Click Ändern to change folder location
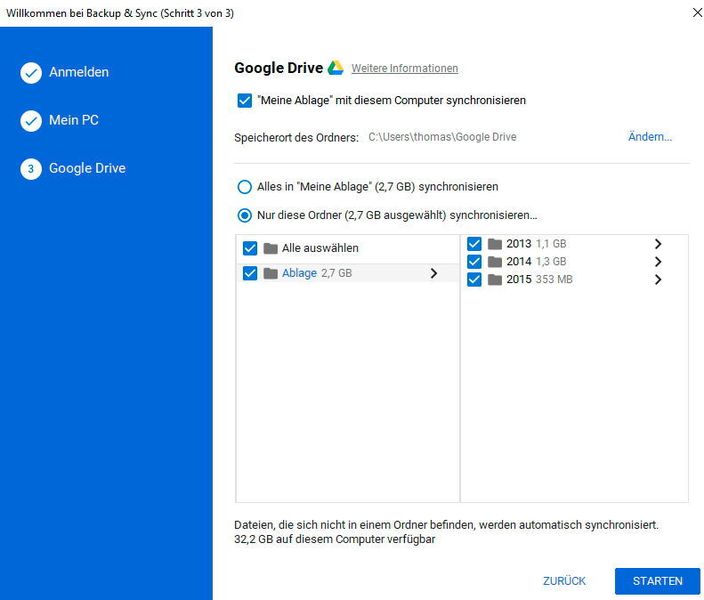 (x=650, y=137)
